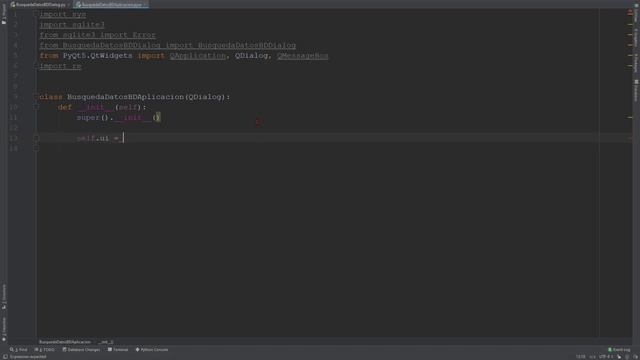Click the tool window toggle icon bottom-left corner
This screenshot has width=640, height=360.
(x=5, y=357)
